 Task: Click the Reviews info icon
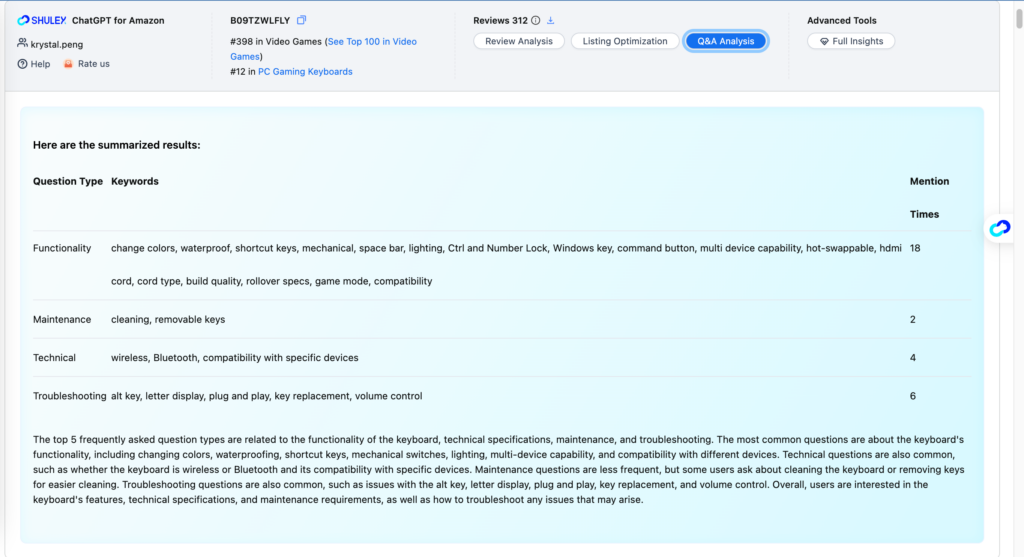pyautogui.click(x=536, y=20)
